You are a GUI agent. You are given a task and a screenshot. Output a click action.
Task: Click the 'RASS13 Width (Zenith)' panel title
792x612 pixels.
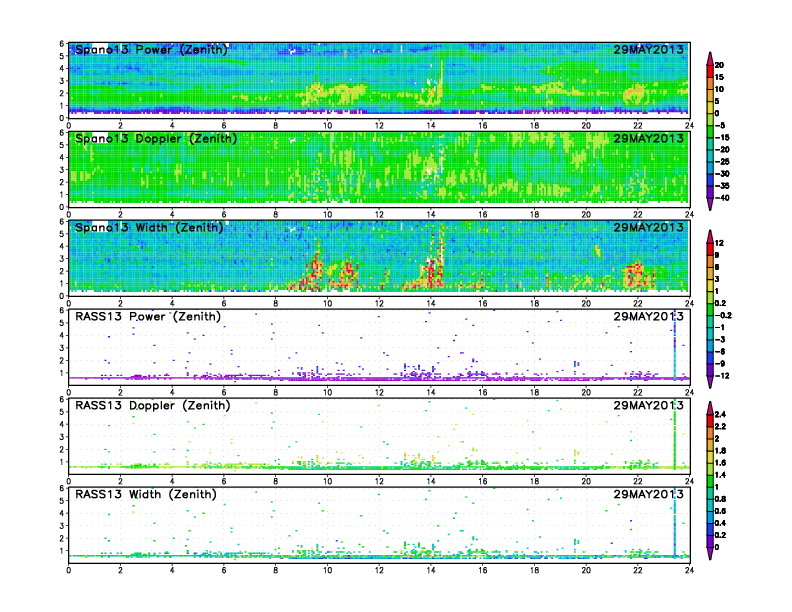[x=145, y=494]
